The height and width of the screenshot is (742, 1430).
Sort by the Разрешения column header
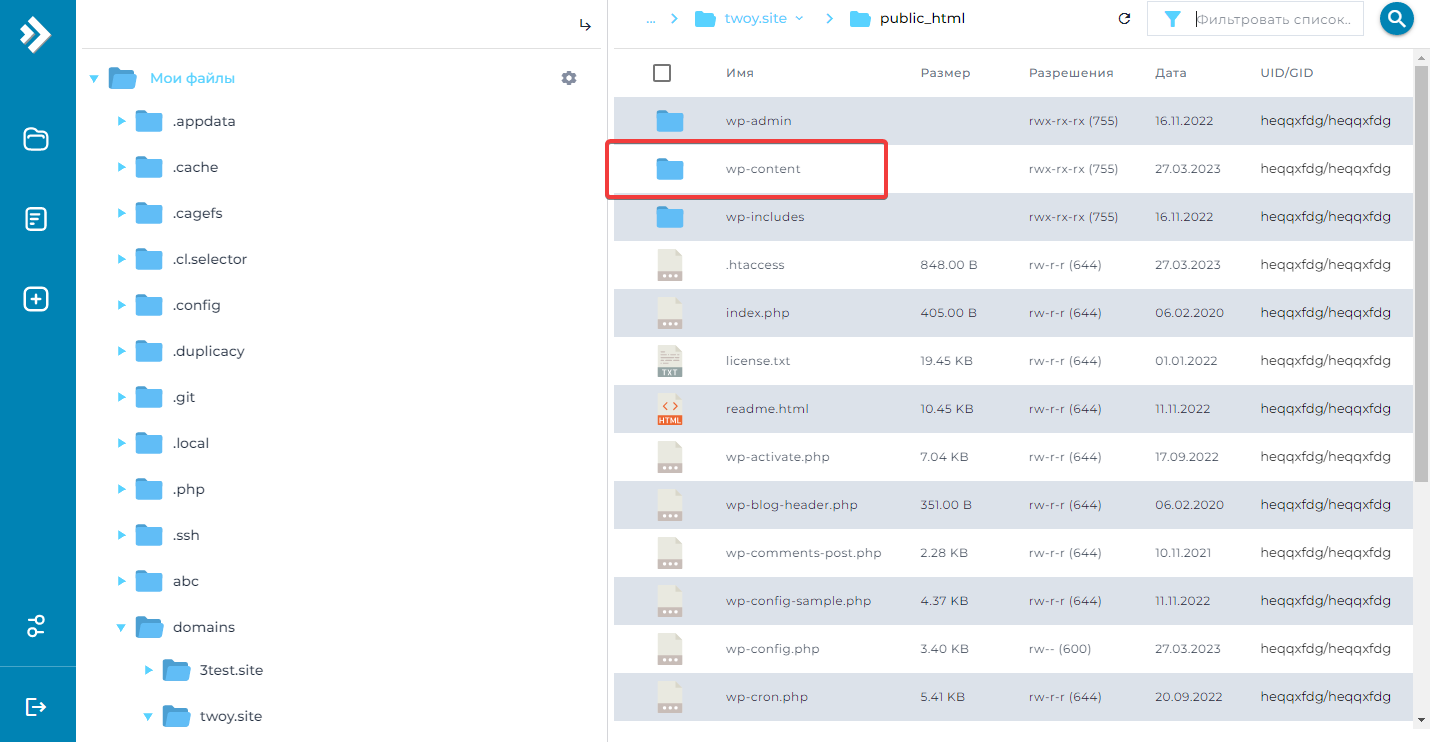[x=1071, y=73]
